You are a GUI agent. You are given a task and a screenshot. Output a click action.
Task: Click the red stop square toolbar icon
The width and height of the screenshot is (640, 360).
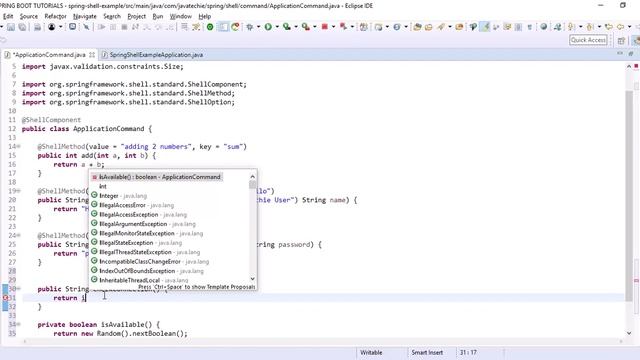point(324,27)
